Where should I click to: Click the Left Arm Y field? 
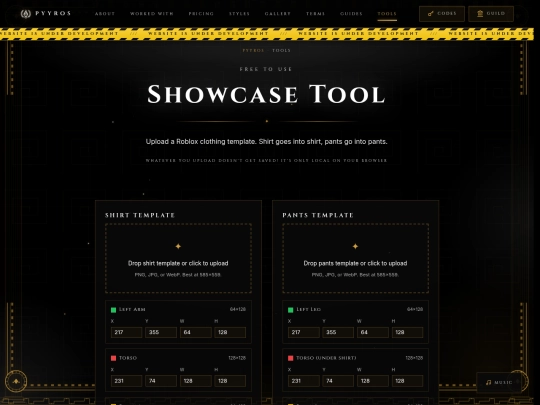click(x=161, y=332)
